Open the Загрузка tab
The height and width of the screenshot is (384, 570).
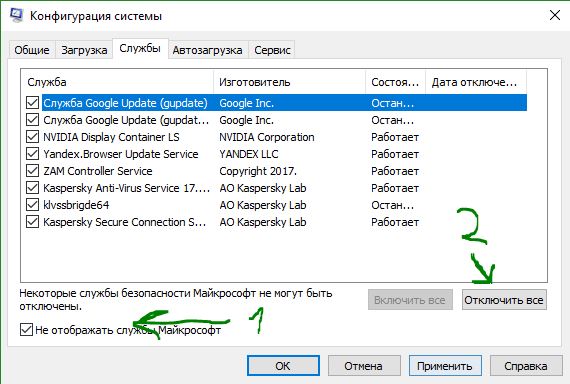(84, 50)
